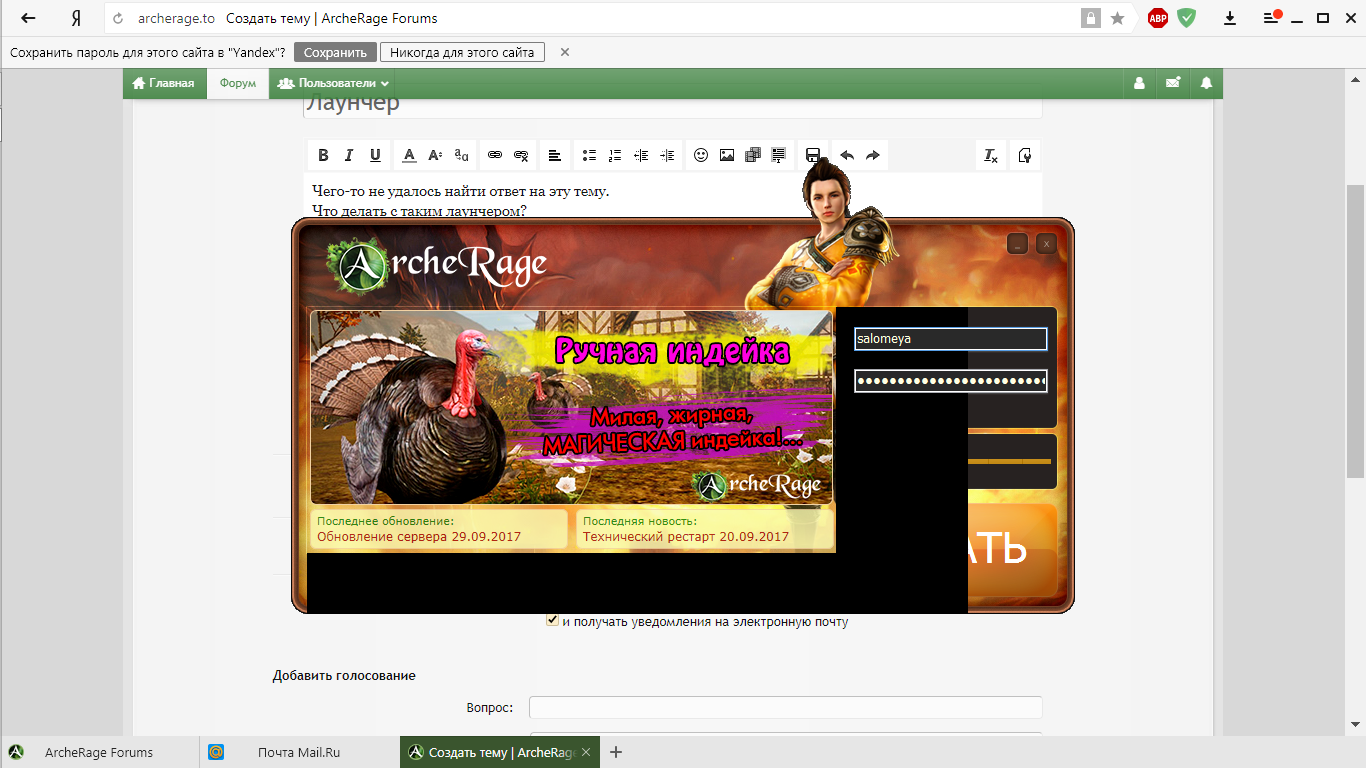Click the launcher image close X button
This screenshot has height=768, width=1366.
pyautogui.click(x=1046, y=243)
